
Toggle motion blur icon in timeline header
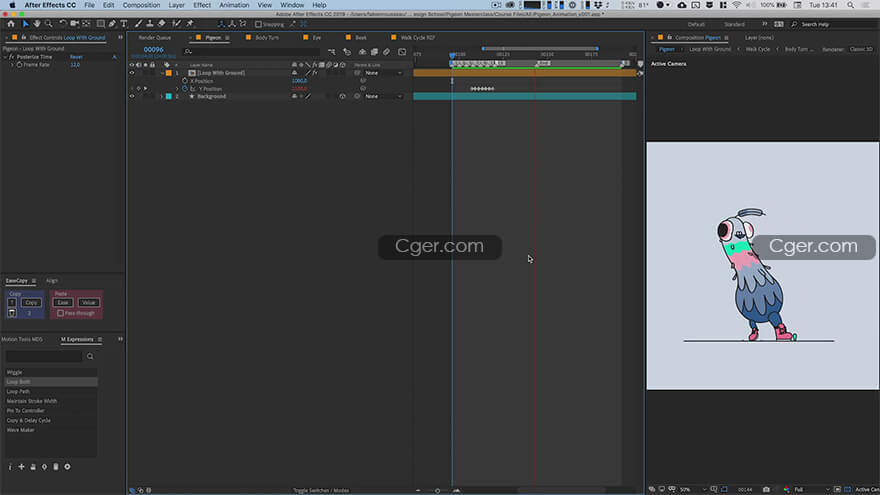[387, 52]
